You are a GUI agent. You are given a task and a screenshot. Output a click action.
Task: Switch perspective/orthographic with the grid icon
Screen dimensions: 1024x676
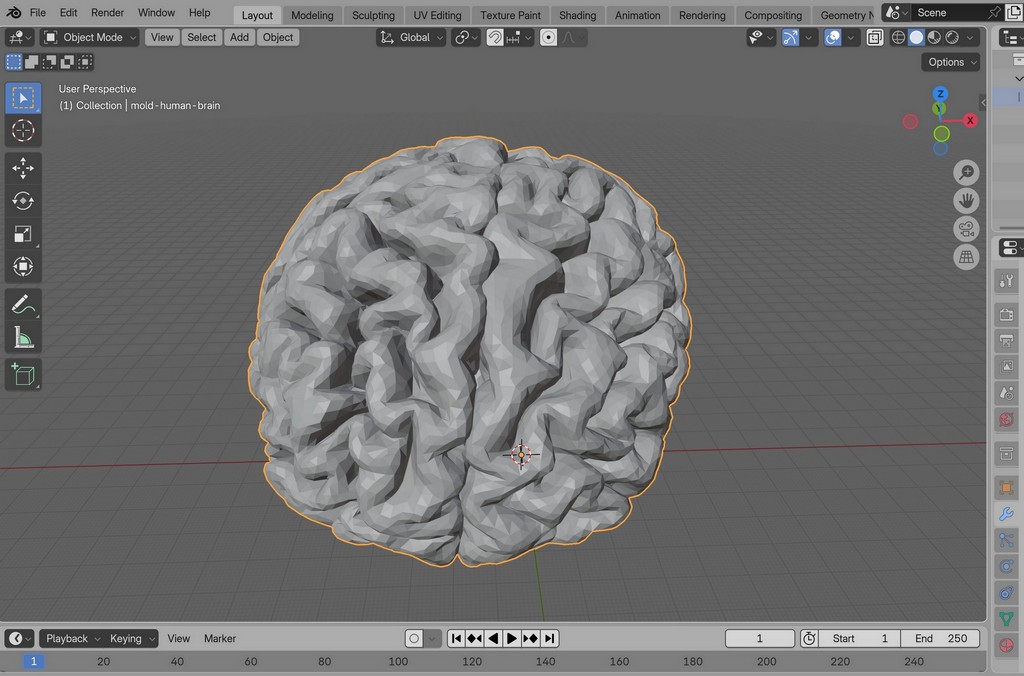tap(966, 257)
